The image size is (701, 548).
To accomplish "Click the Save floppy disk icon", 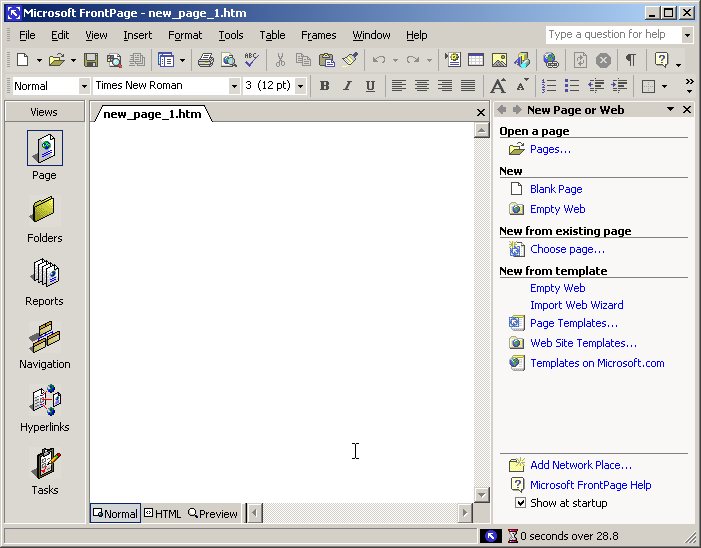I will click(91, 59).
